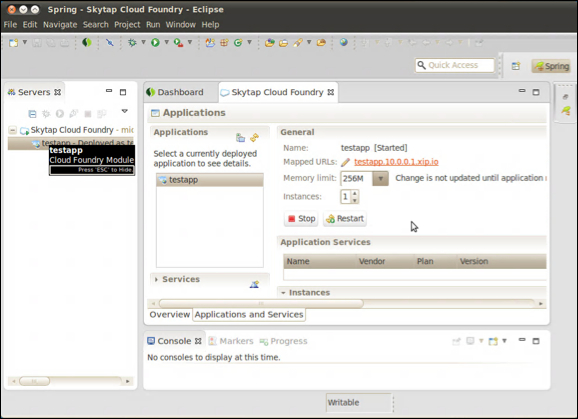Decrease Instances count with down arrow

pyautogui.click(x=355, y=200)
